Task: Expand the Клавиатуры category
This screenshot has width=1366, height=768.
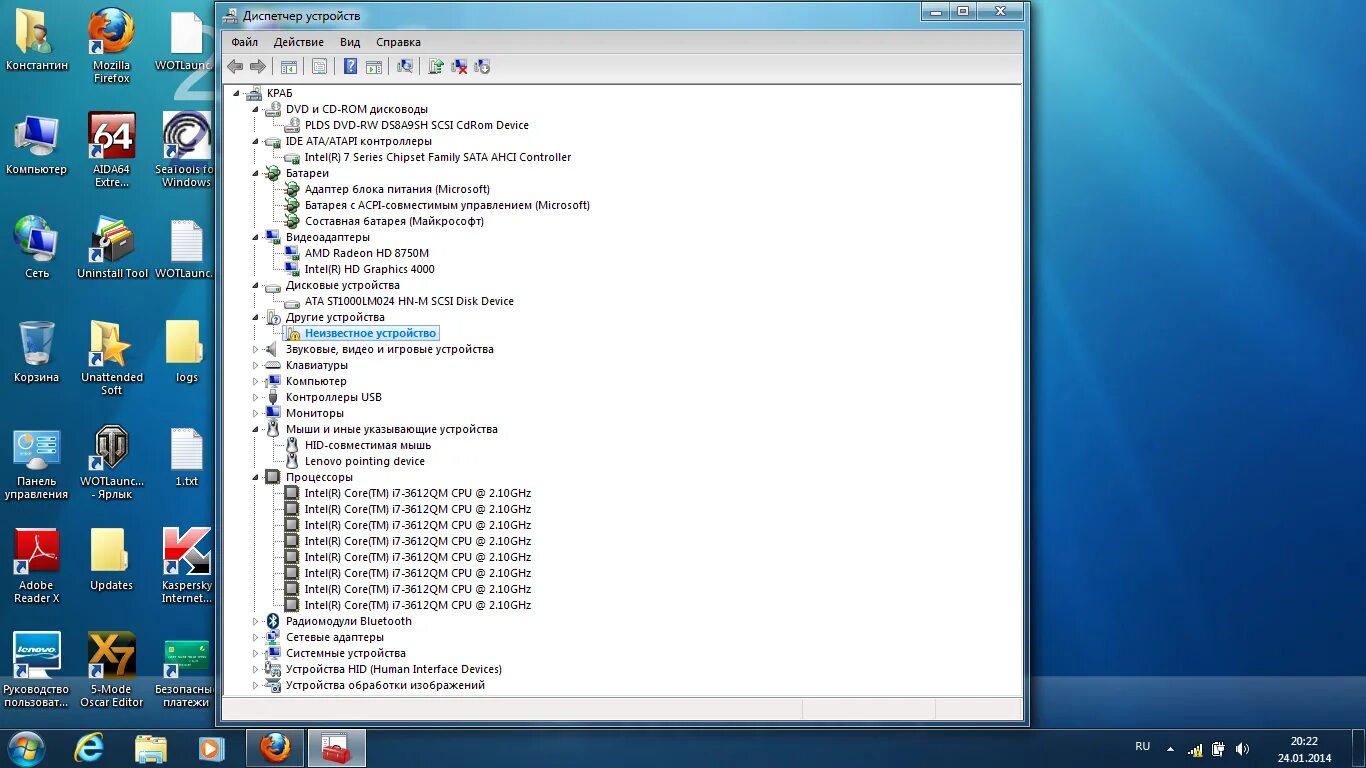Action: 255,365
